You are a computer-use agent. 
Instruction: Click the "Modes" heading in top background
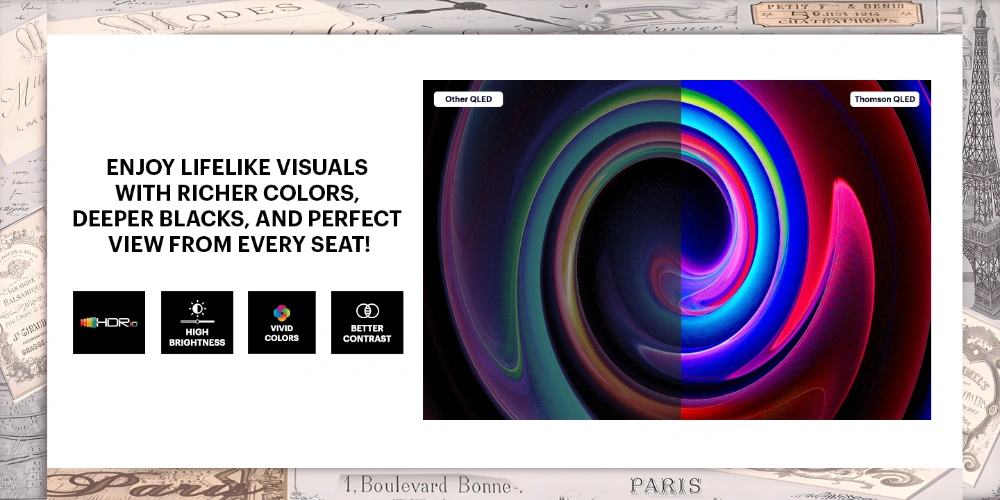point(230,16)
